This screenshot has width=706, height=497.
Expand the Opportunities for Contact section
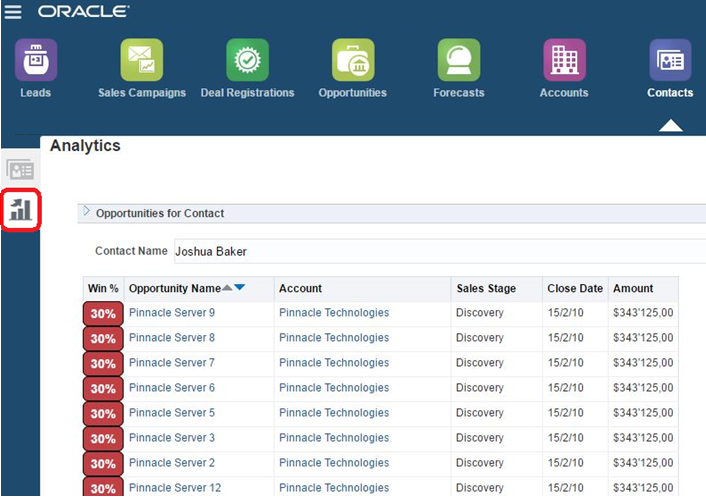pos(87,211)
